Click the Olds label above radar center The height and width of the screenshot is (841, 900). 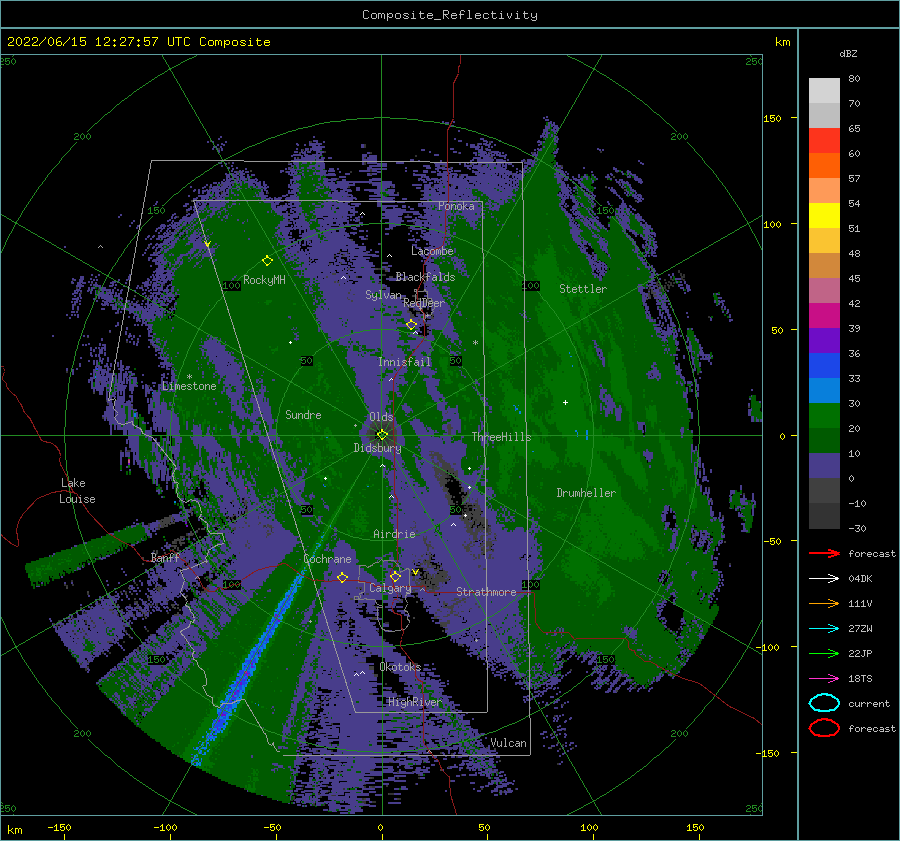pos(381,417)
